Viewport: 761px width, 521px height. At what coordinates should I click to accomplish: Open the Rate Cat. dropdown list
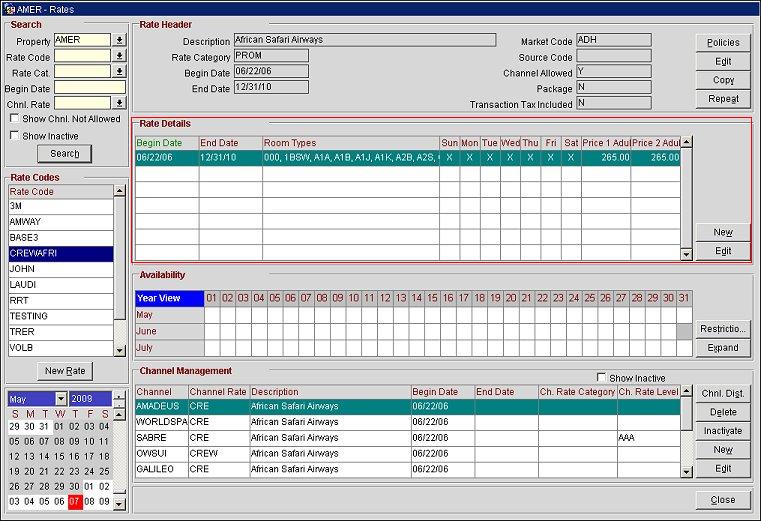(120, 72)
